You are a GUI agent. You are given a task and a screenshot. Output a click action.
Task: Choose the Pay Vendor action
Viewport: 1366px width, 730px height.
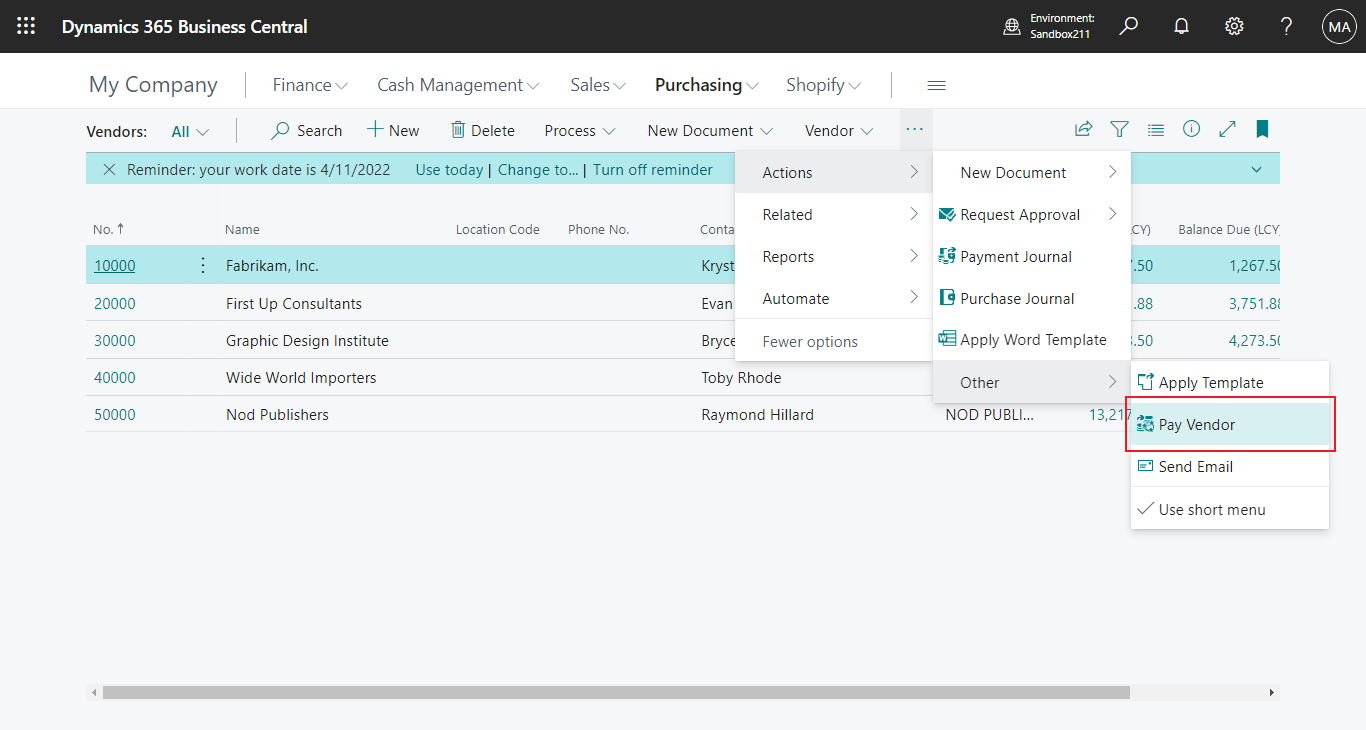pos(1197,424)
